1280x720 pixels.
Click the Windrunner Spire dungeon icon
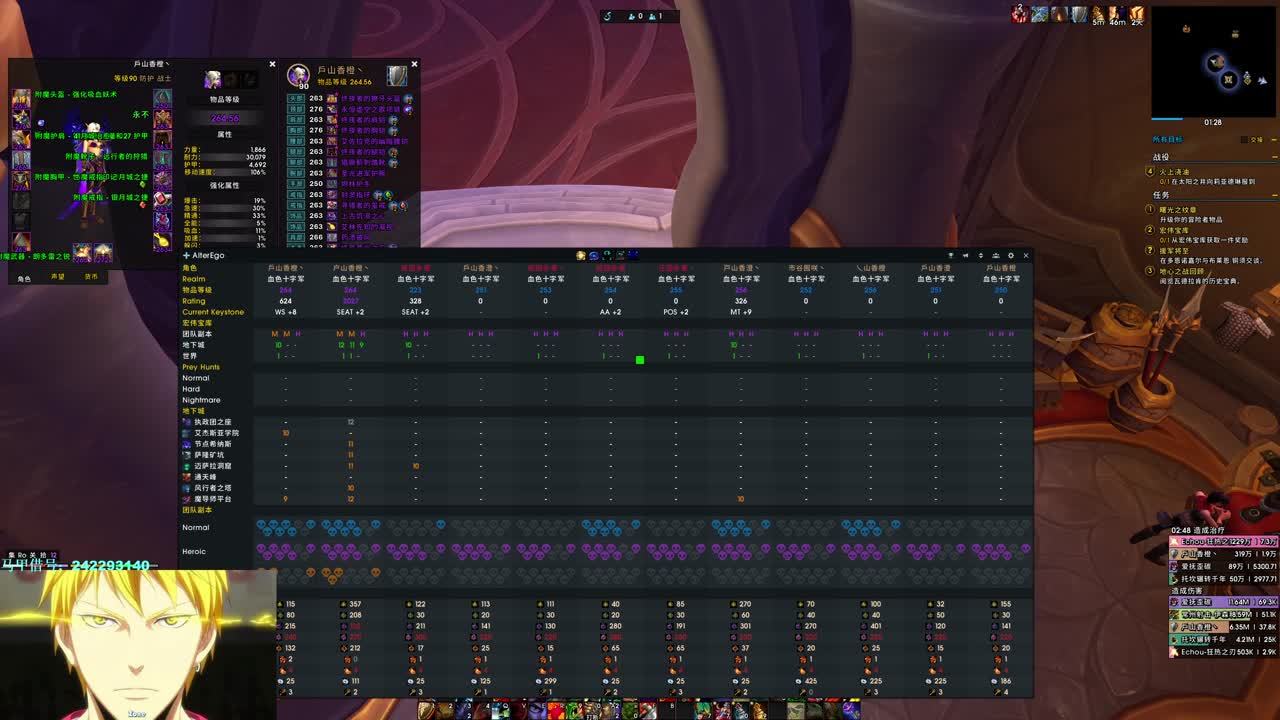point(186,488)
